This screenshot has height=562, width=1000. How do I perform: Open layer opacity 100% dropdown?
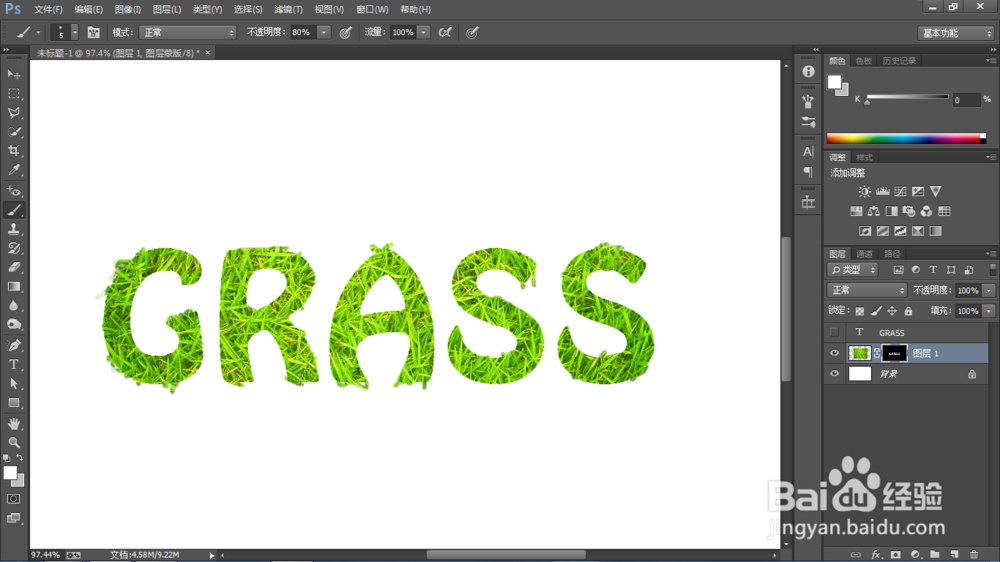(989, 290)
